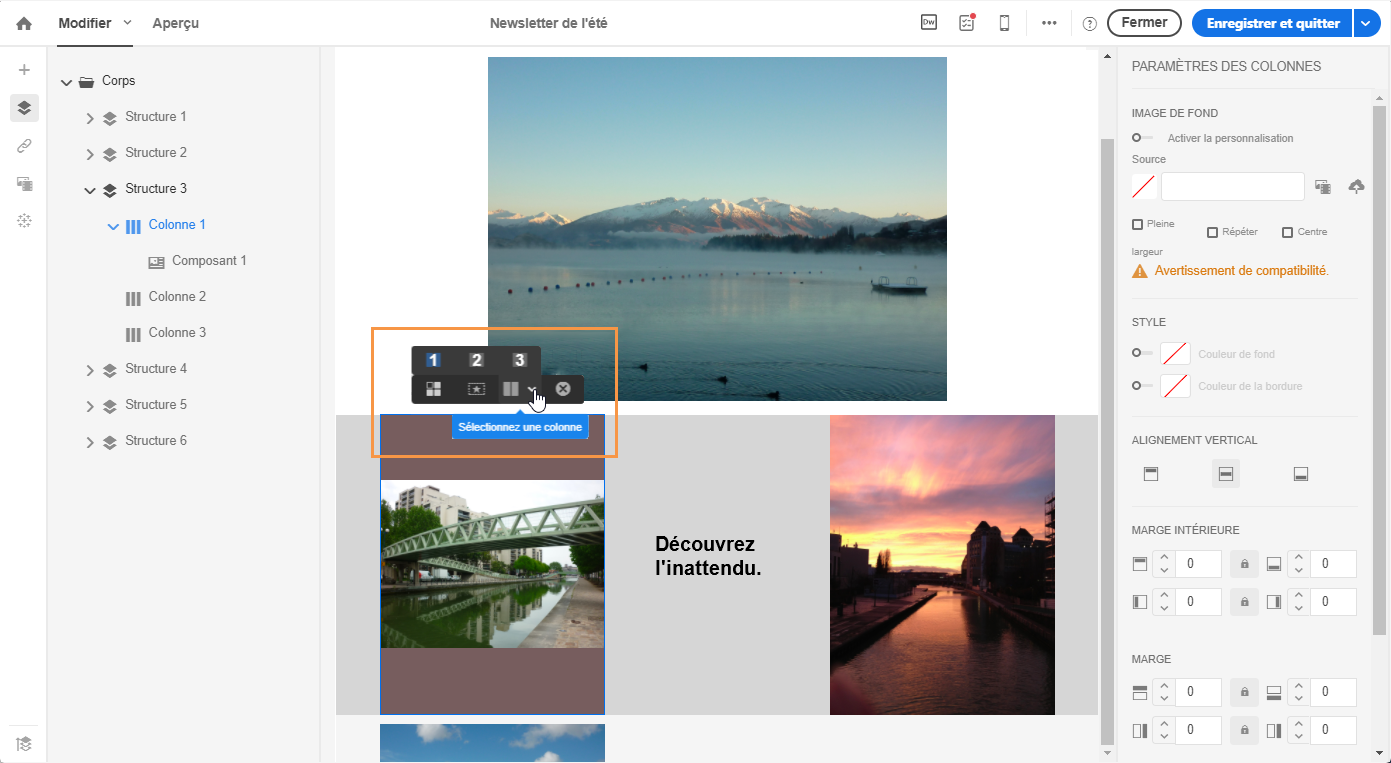Check the Pleine largeur checkbox
The image size is (1391, 763).
click(1137, 224)
